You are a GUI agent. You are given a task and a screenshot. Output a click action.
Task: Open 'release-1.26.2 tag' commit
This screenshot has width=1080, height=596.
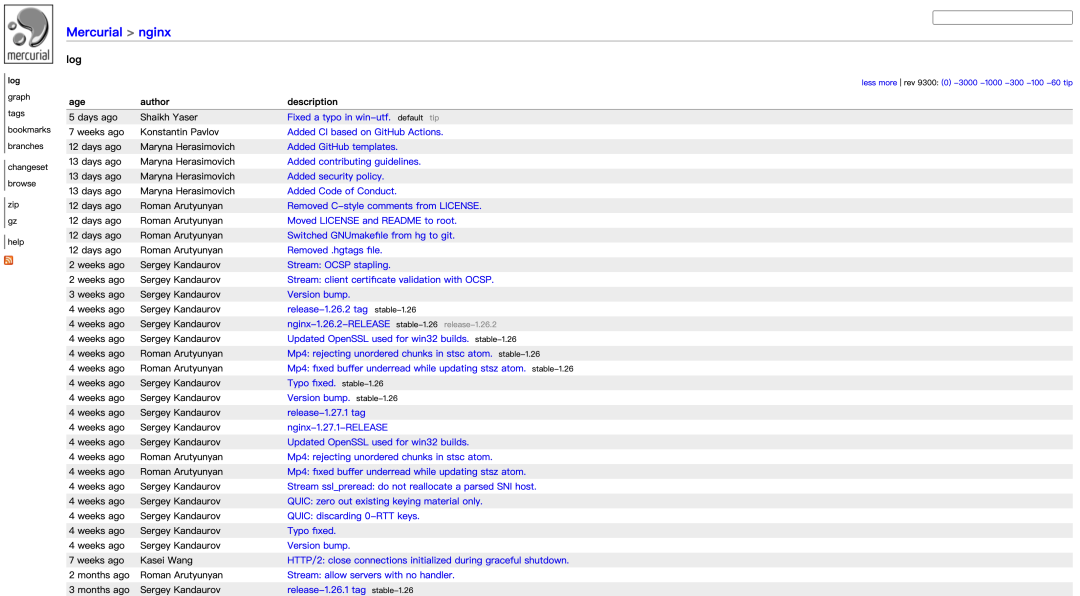pyautogui.click(x=327, y=309)
